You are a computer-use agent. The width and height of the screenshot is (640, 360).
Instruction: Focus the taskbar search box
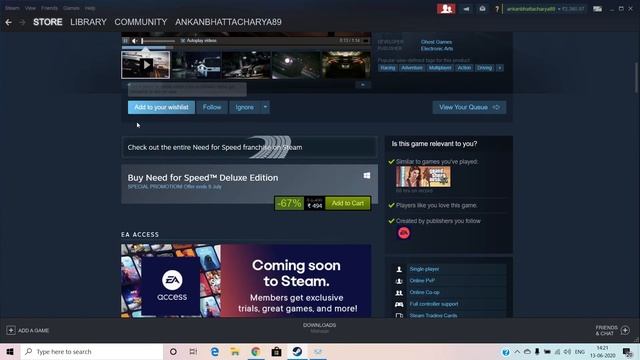point(92,352)
